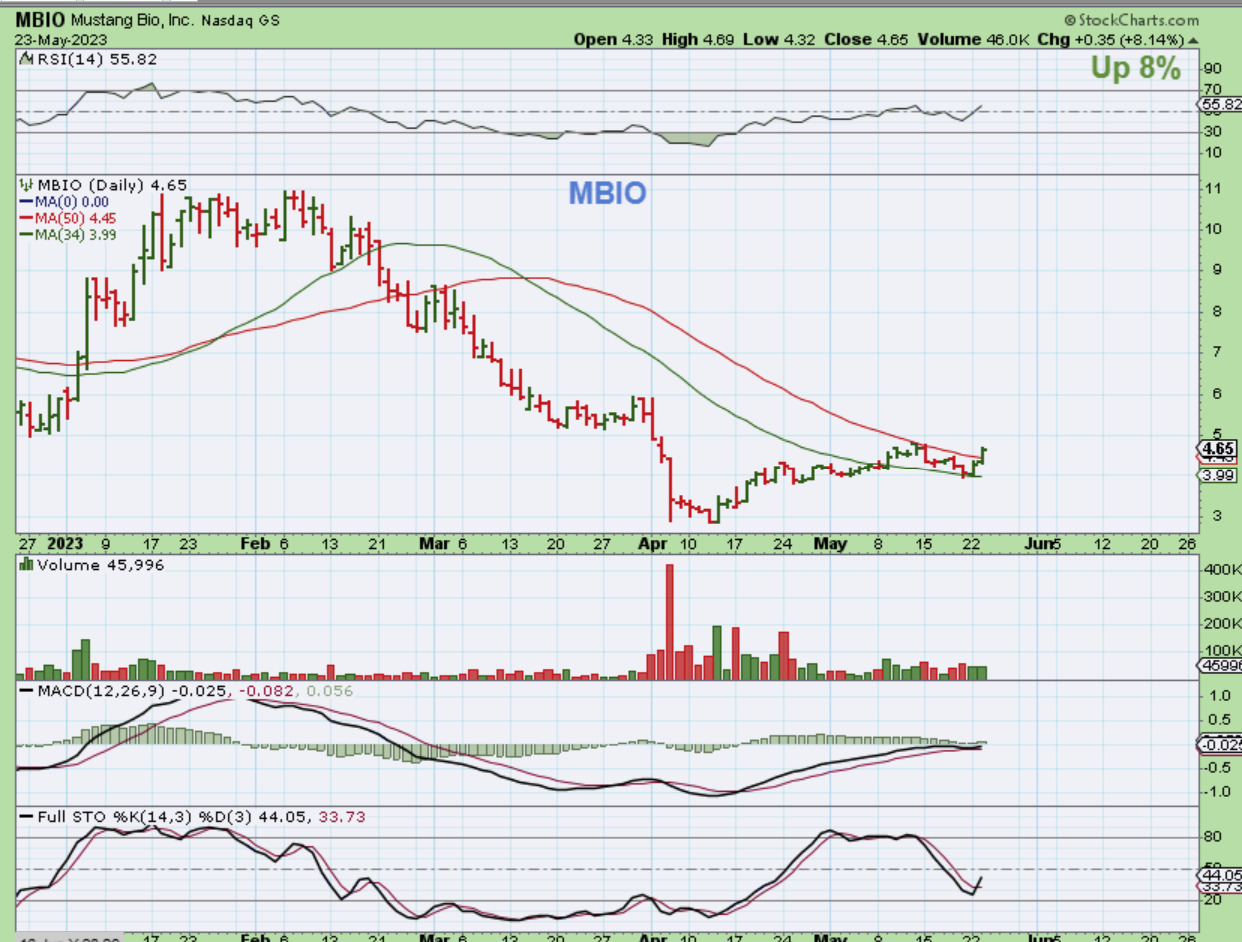Click the 45996 flag on the volume axis
Image resolution: width=1242 pixels, height=942 pixels.
click(1221, 664)
